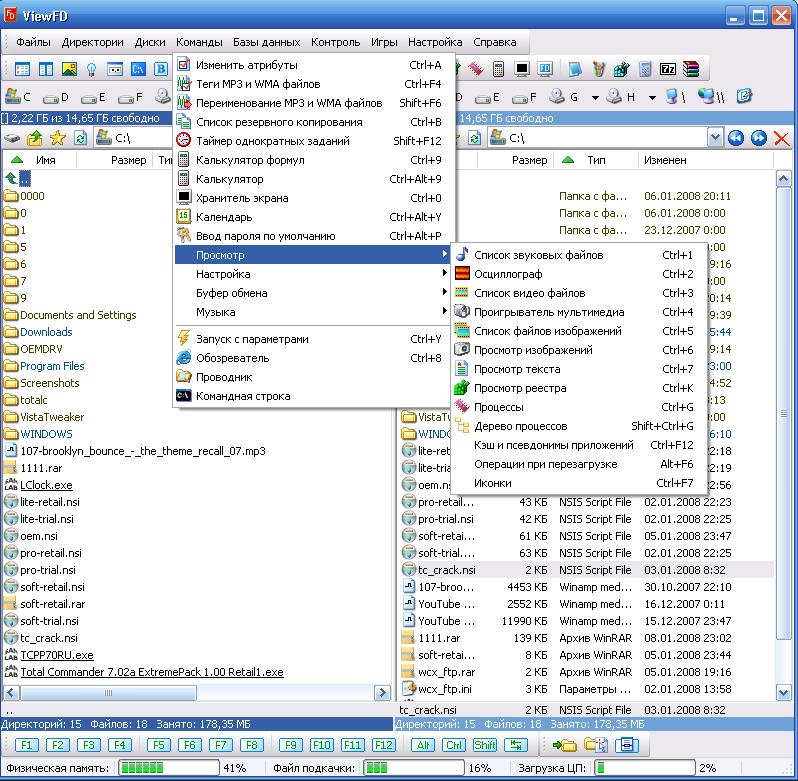Toggle the Alt modifier button
Screen dimensions: 798x781
click(x=423, y=745)
